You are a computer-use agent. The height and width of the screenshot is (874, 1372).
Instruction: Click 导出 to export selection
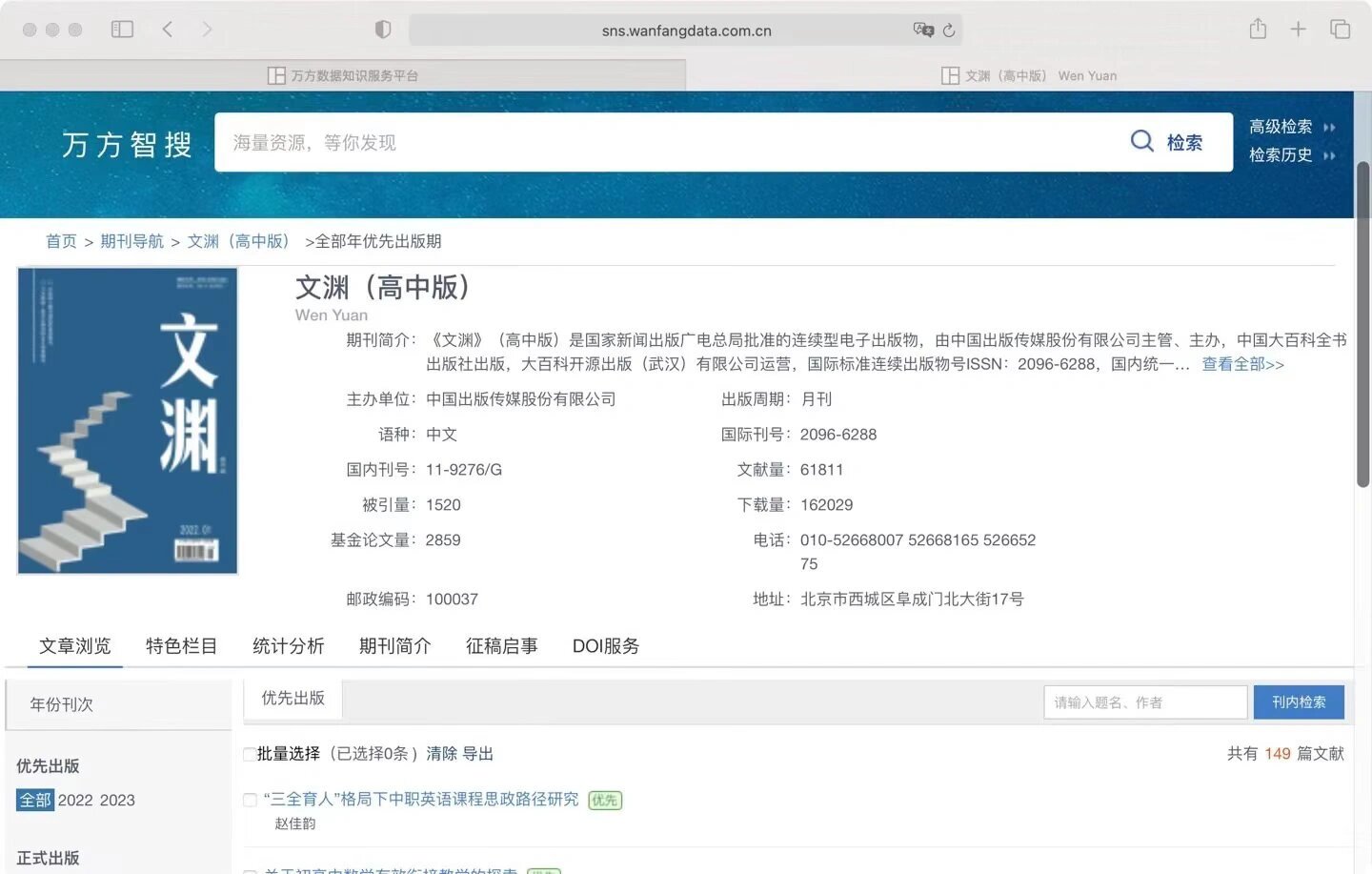pyautogui.click(x=478, y=754)
